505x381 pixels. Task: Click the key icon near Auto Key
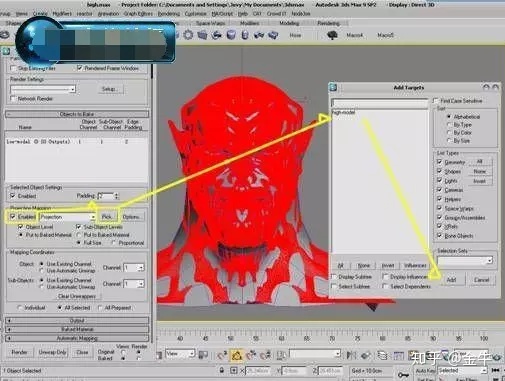[404, 374]
